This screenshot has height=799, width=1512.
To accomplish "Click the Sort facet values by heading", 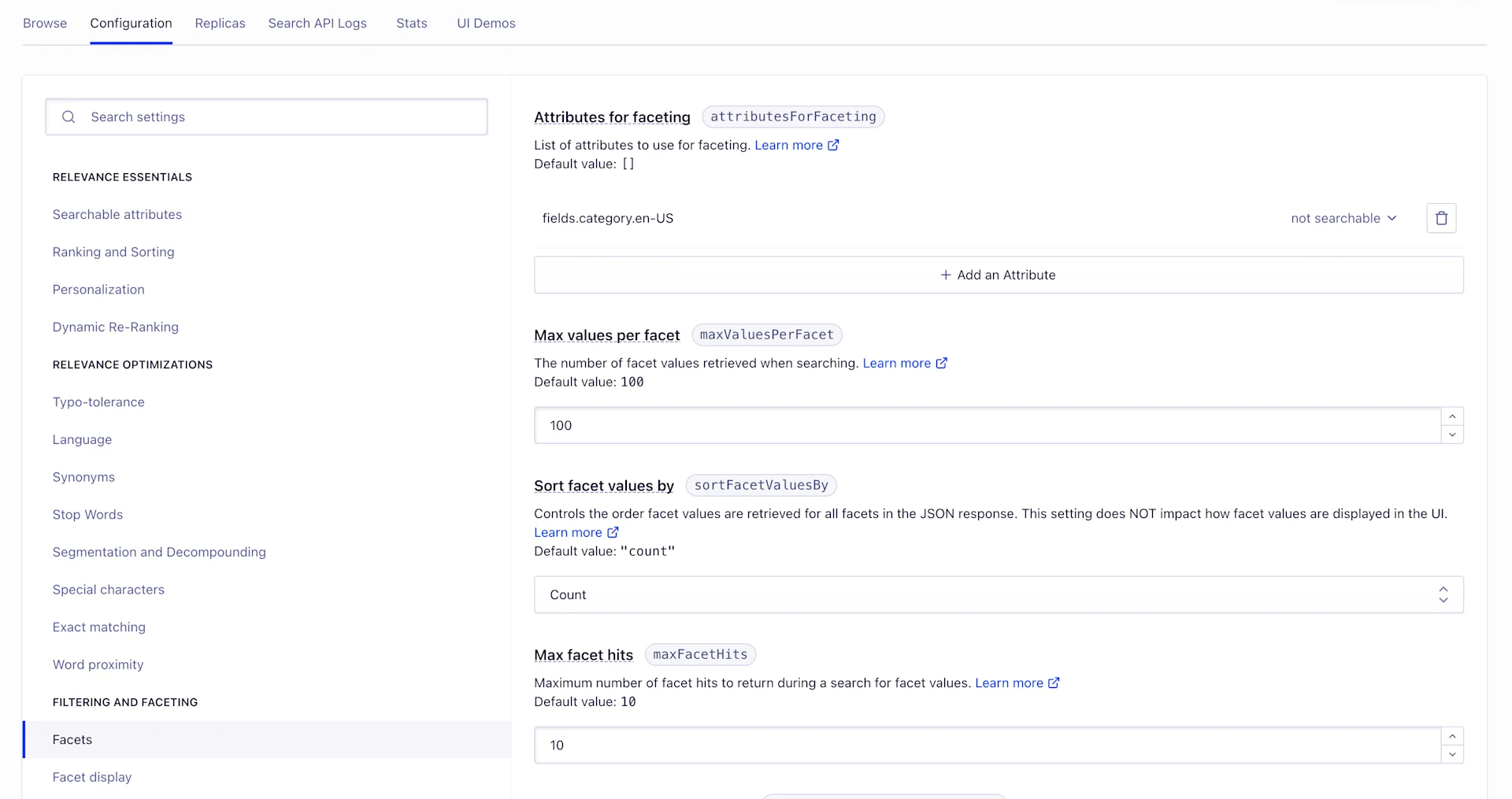I will tap(604, 486).
